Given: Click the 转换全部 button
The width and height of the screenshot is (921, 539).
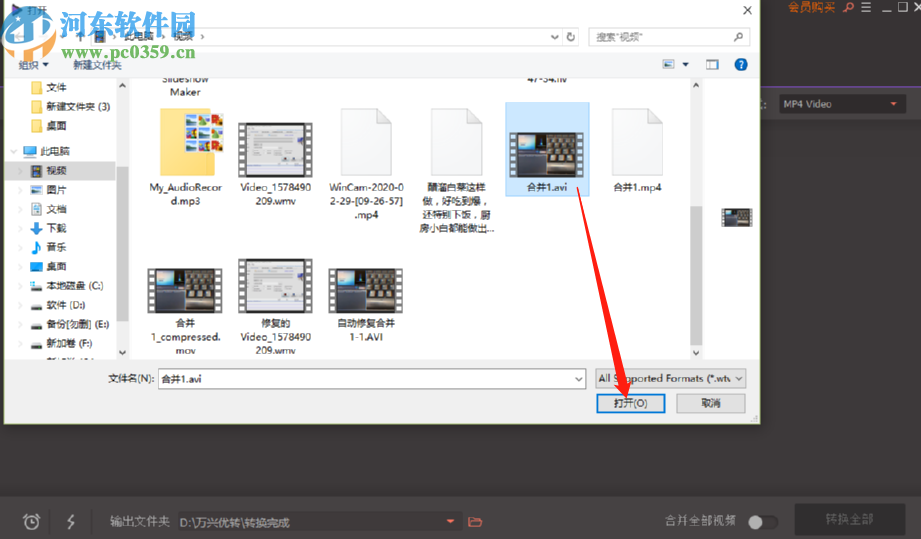Looking at the screenshot, I should pos(849,520).
